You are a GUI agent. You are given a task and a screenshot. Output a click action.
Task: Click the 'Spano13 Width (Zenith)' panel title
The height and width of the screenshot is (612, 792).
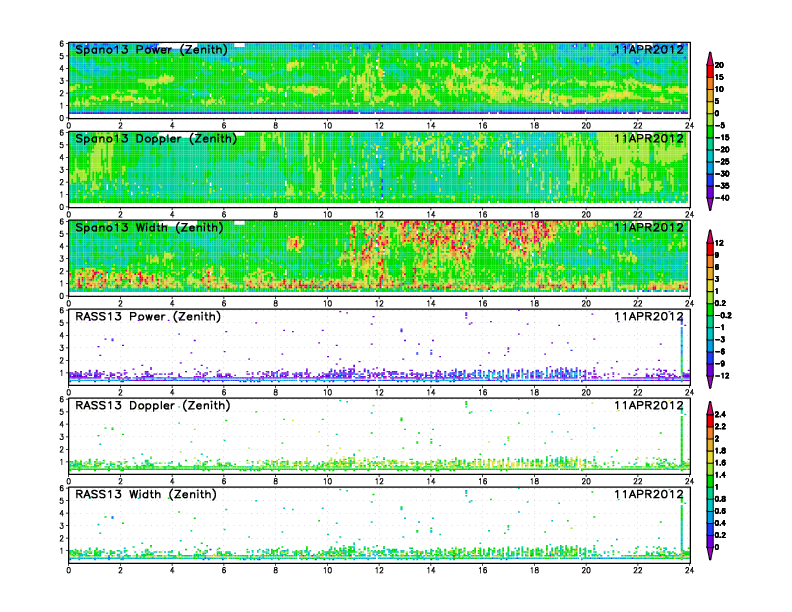pos(150,227)
